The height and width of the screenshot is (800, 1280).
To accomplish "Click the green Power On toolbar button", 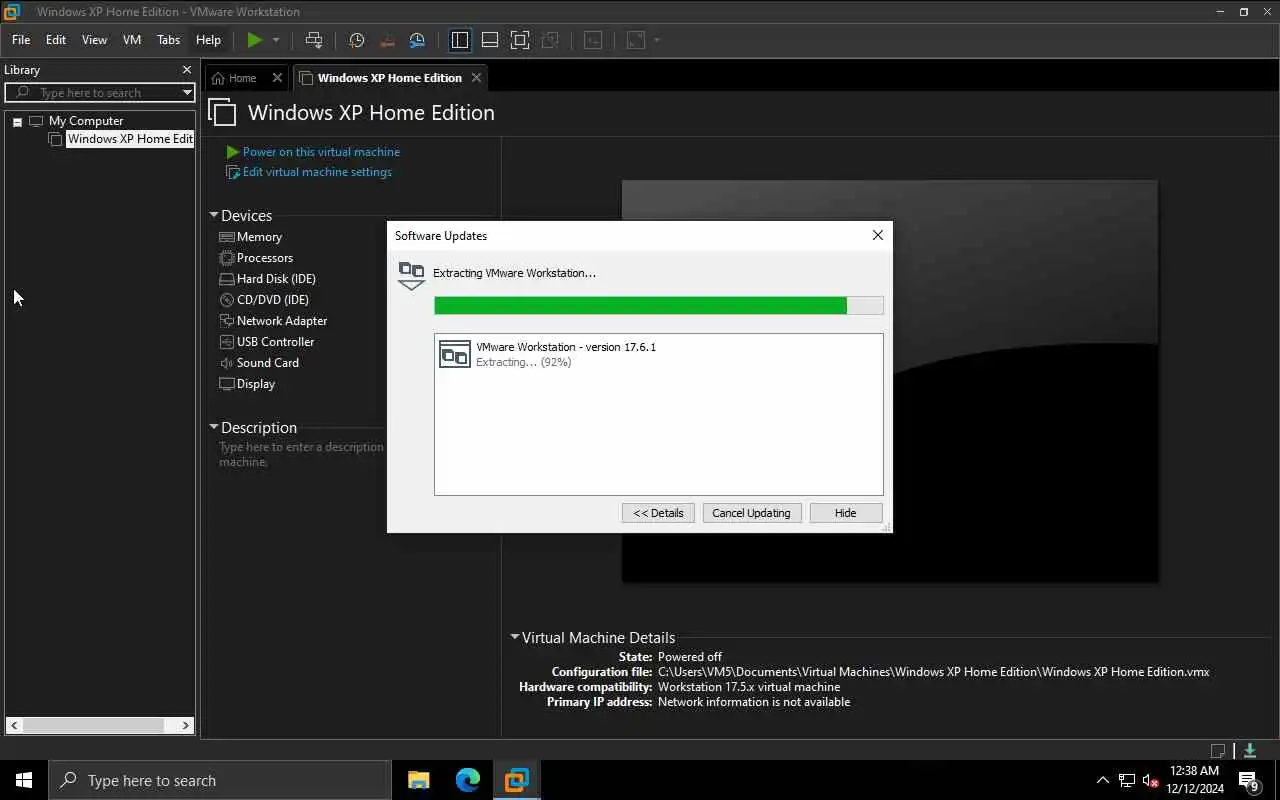I will [x=255, y=40].
